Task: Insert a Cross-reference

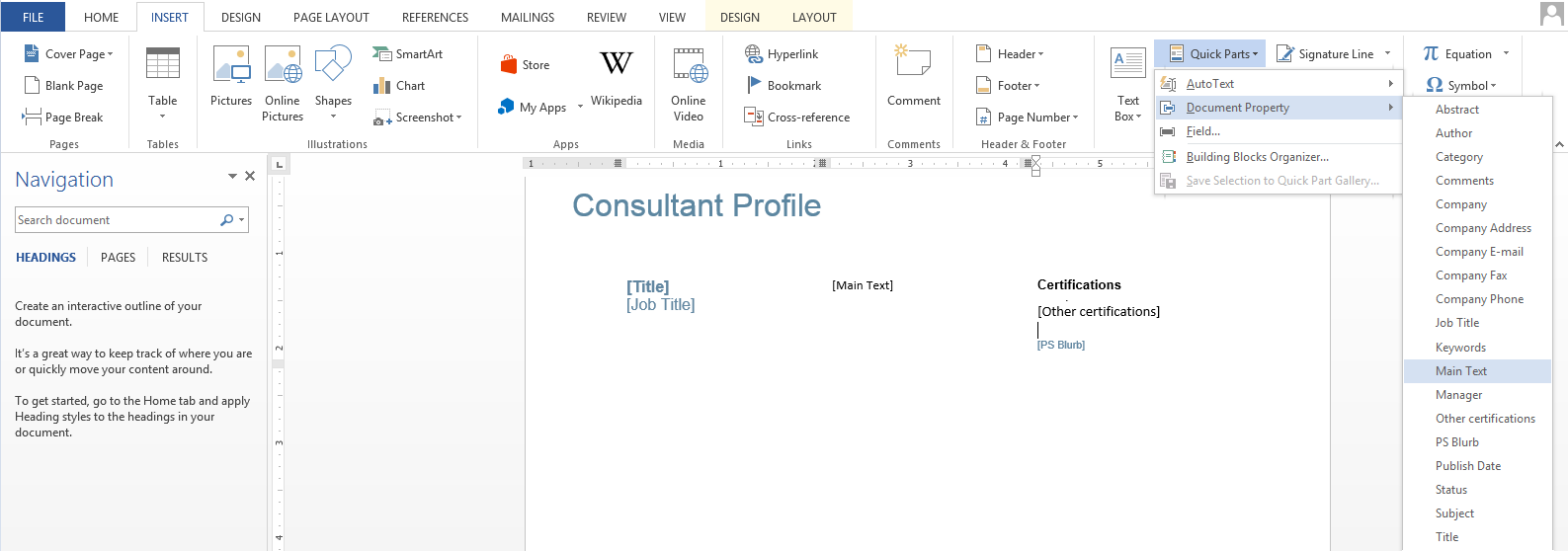Action: pyautogui.click(x=797, y=117)
